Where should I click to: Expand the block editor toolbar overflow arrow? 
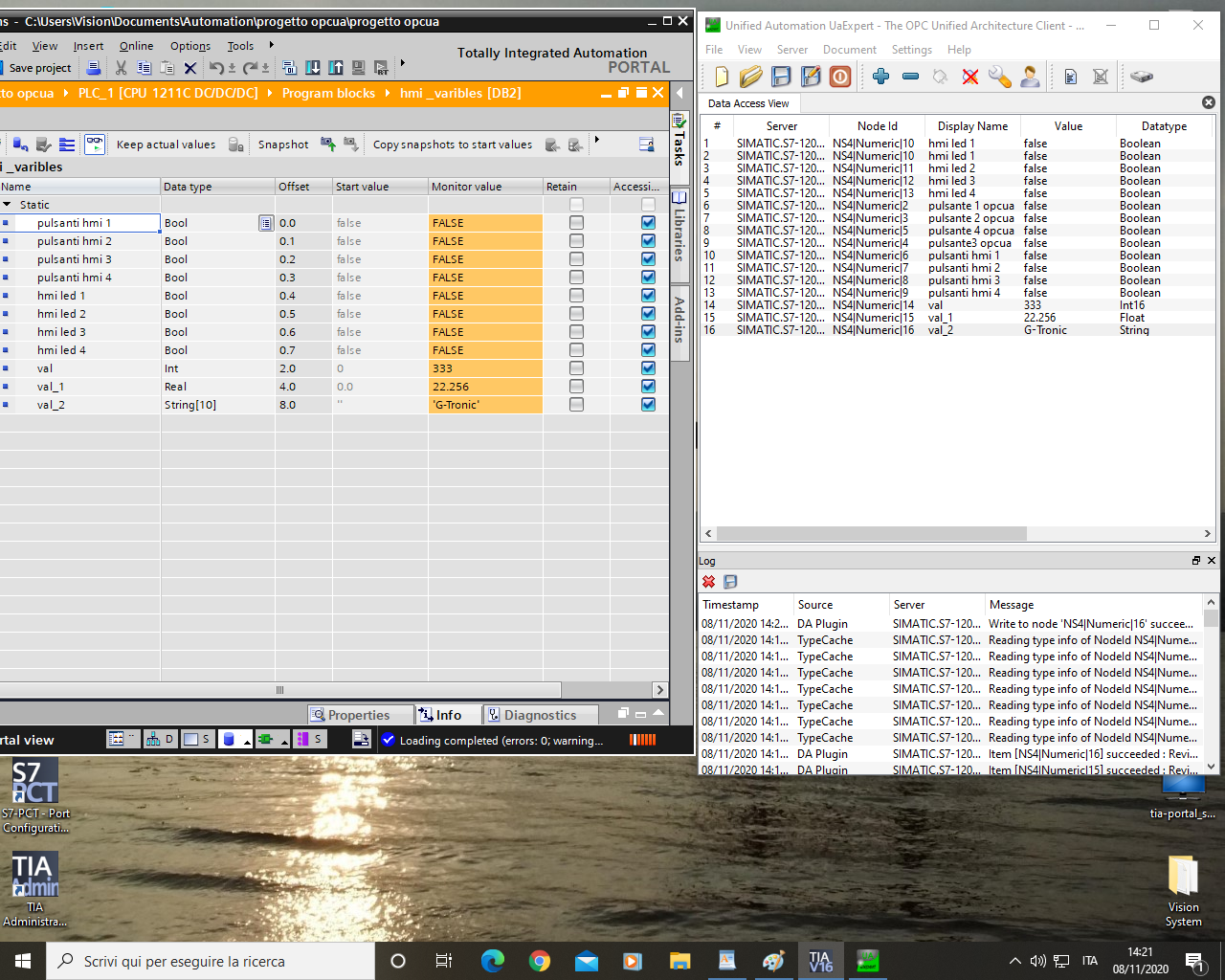(x=596, y=141)
